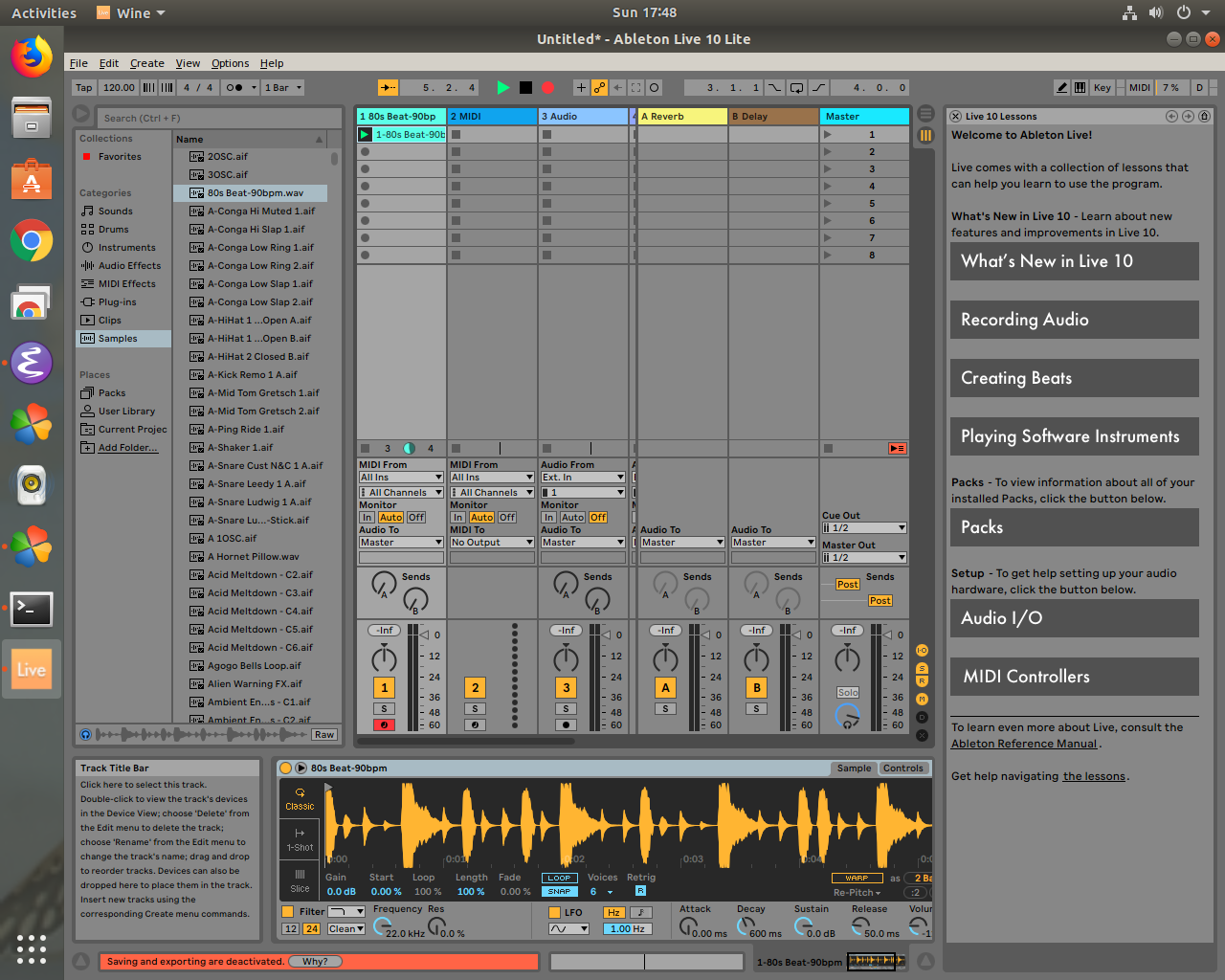Mute track 1 with Track Activator
The height and width of the screenshot is (980, 1225).
tap(384, 687)
